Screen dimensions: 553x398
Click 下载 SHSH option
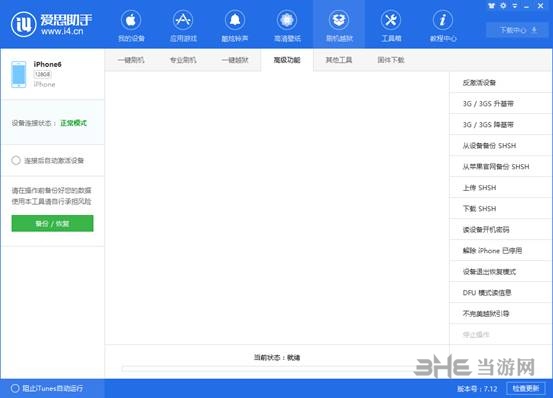pyautogui.click(x=500, y=208)
